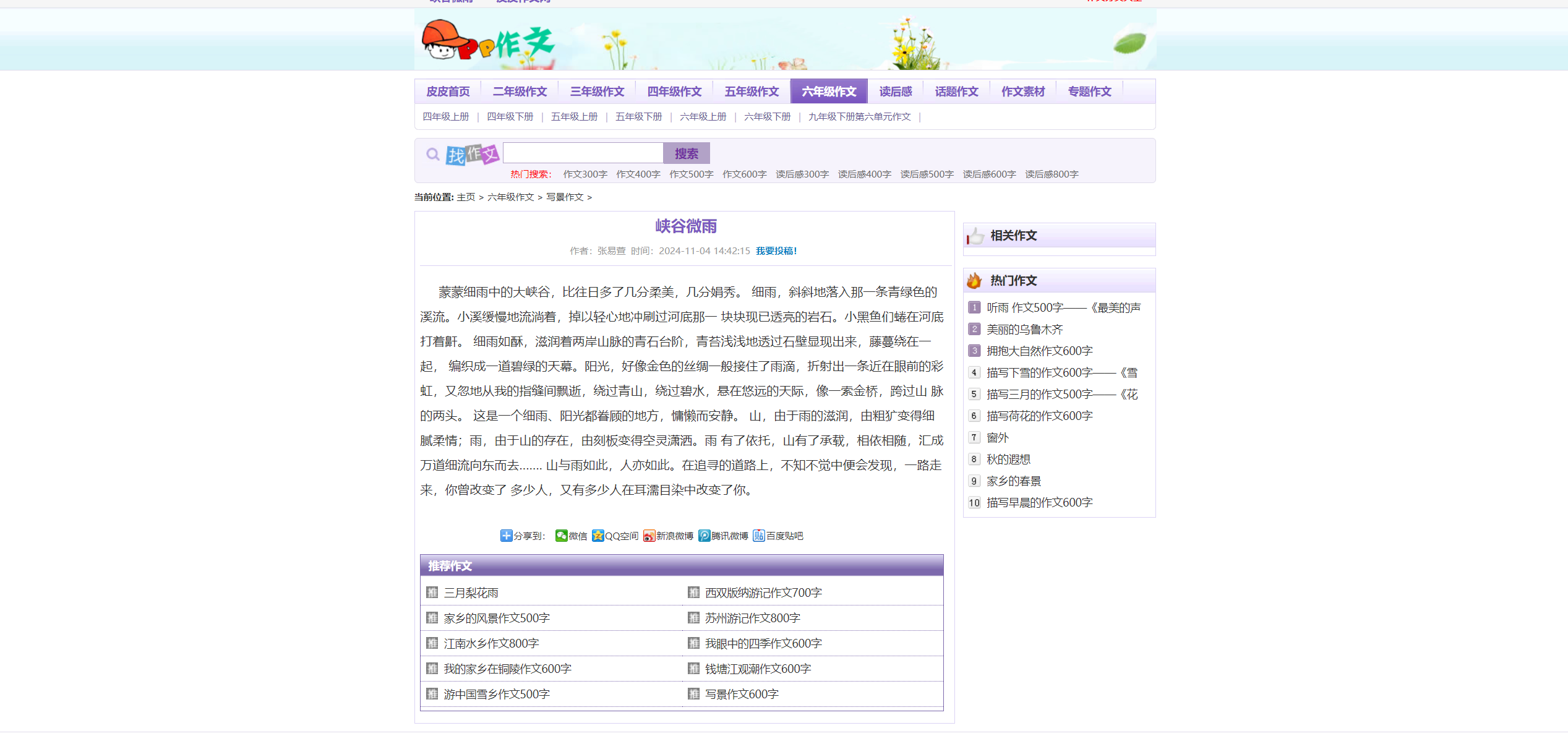Open recommended article 三月梨花雨
Viewport: 1568px width, 736px height.
click(x=471, y=593)
